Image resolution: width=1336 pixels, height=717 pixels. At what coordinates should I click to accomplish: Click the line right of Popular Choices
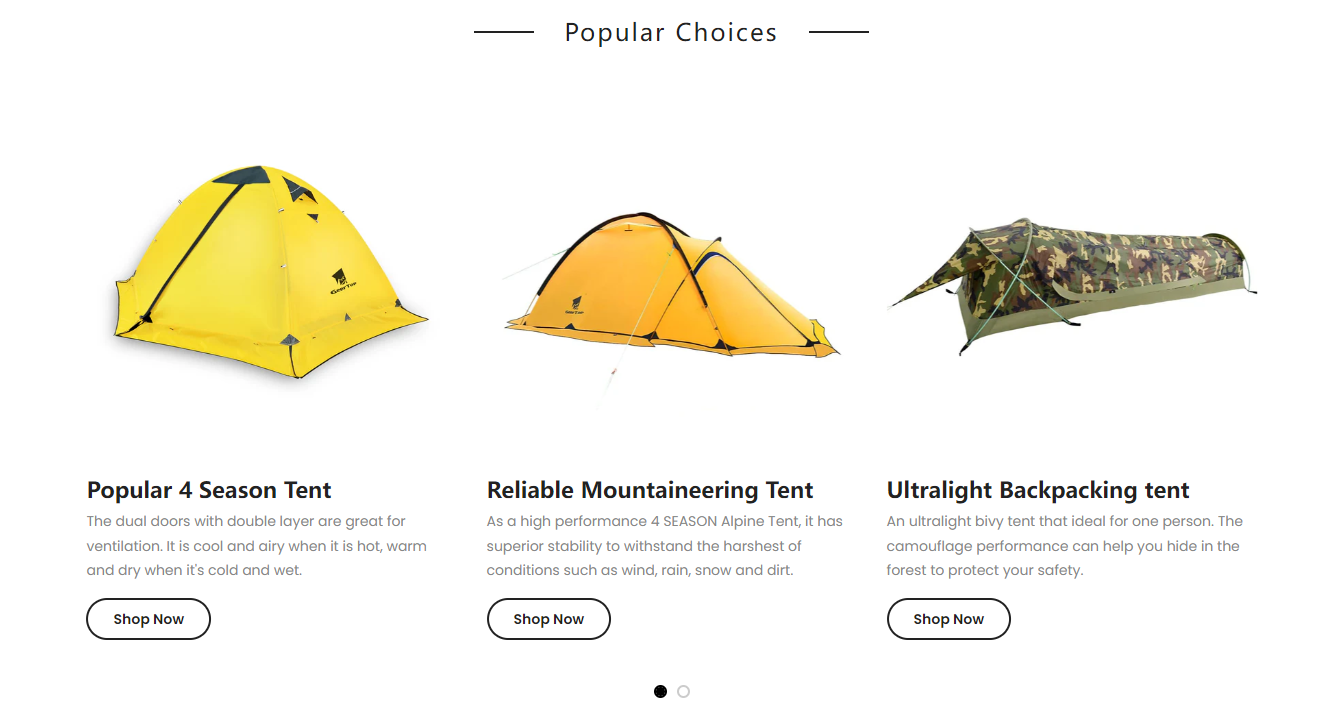click(838, 32)
